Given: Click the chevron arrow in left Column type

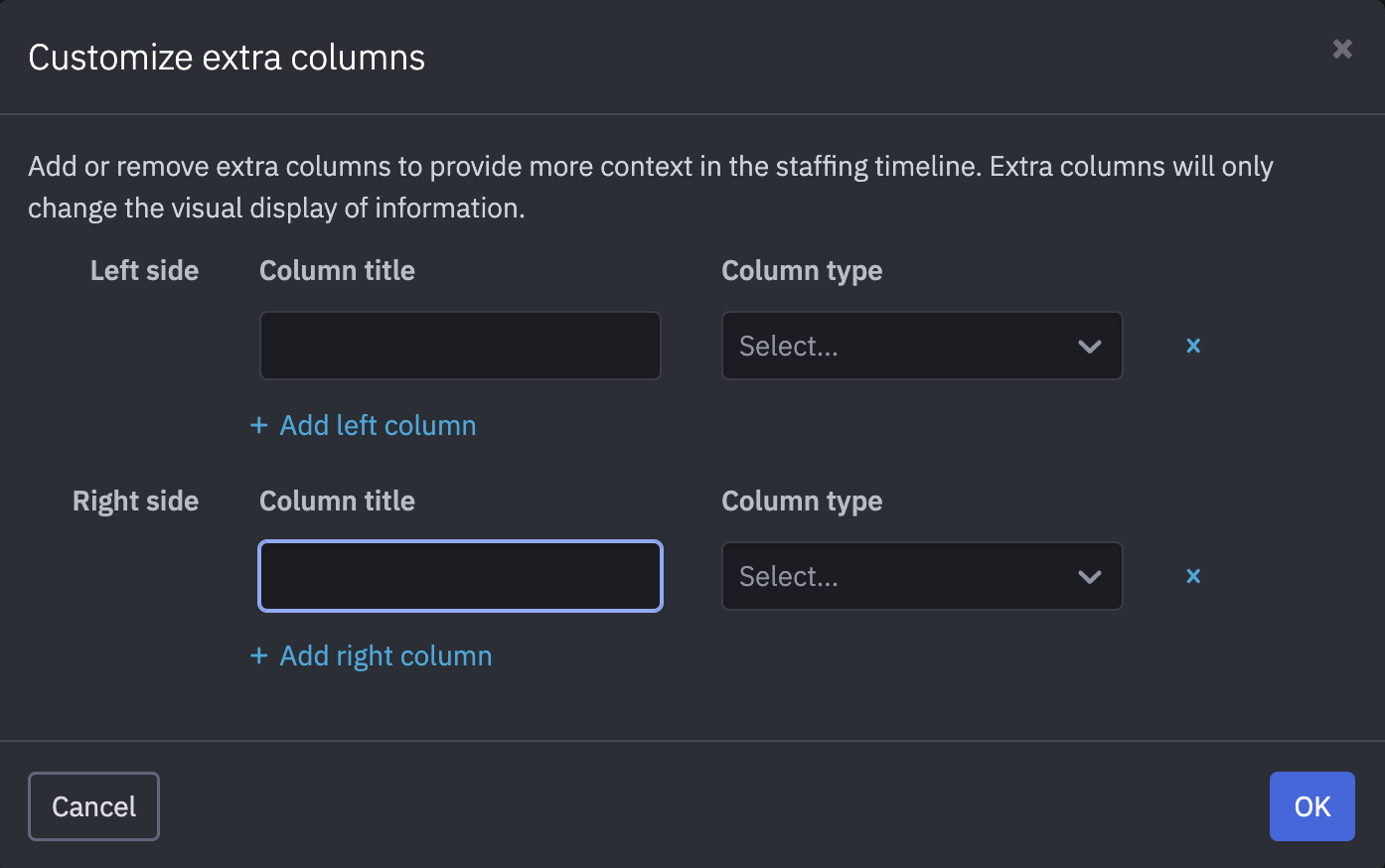Looking at the screenshot, I should click(1090, 347).
